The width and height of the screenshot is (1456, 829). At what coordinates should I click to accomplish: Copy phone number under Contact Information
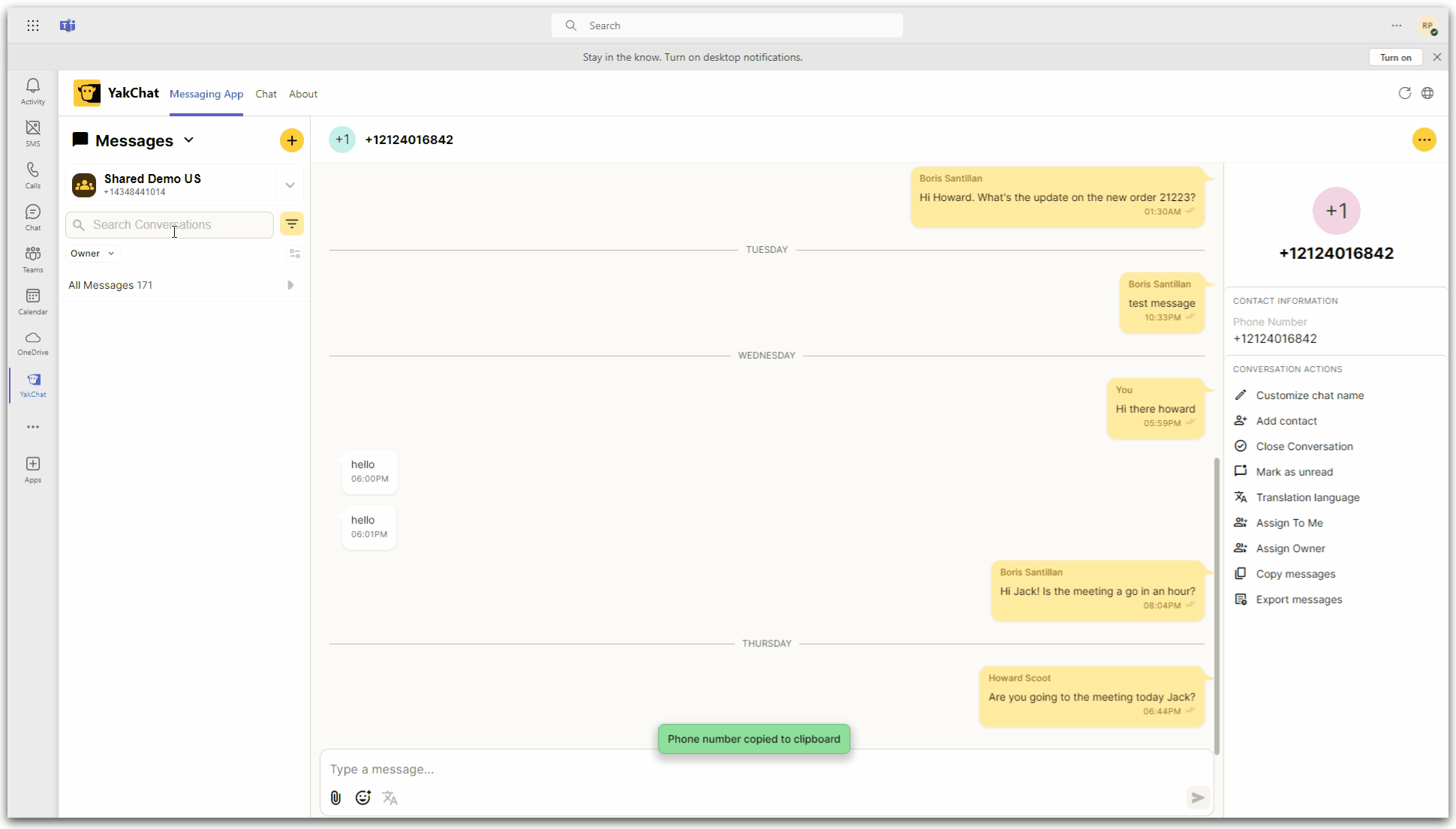pyautogui.click(x=1274, y=338)
